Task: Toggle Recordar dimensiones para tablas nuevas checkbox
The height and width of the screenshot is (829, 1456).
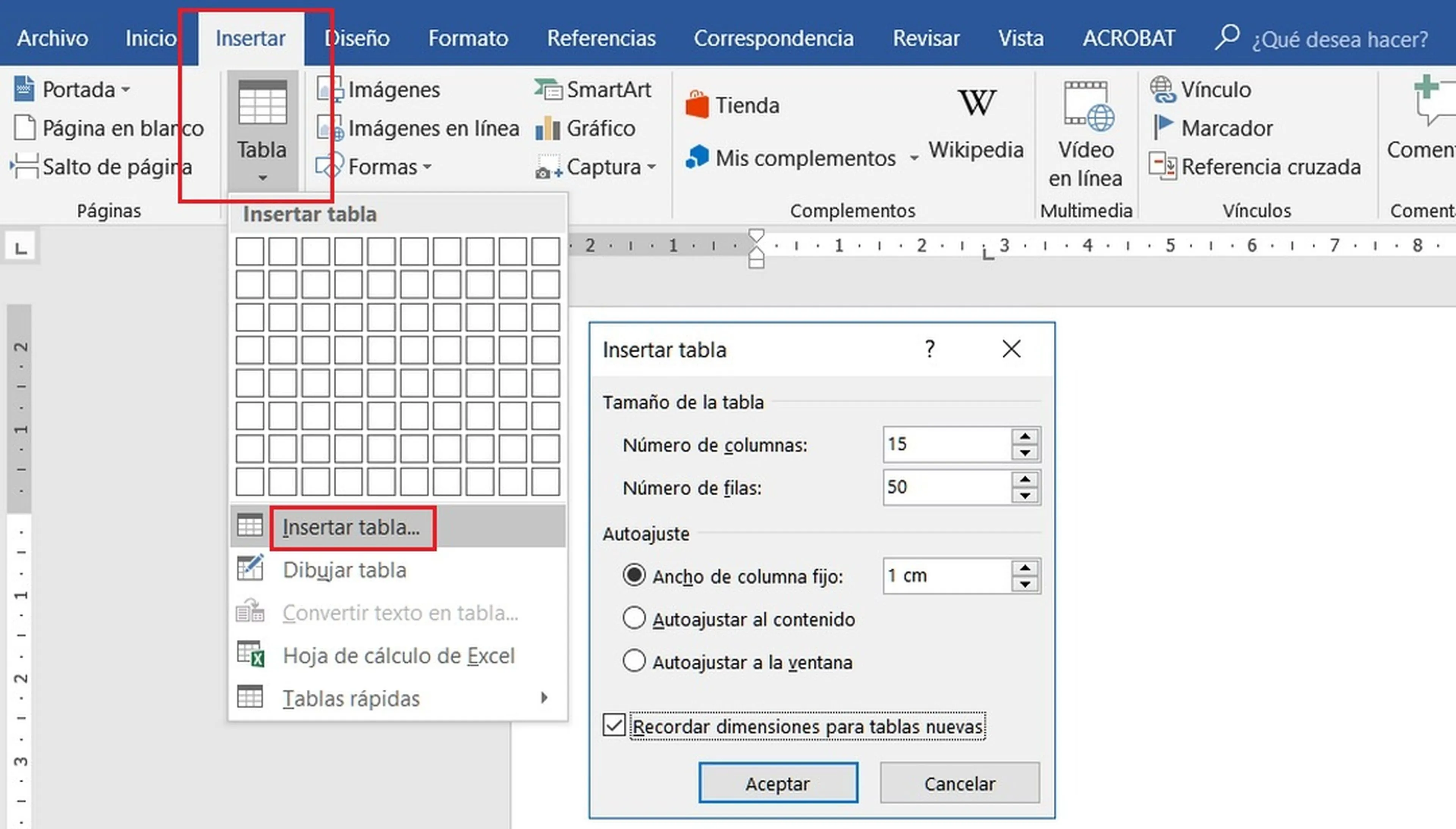Action: 614,726
